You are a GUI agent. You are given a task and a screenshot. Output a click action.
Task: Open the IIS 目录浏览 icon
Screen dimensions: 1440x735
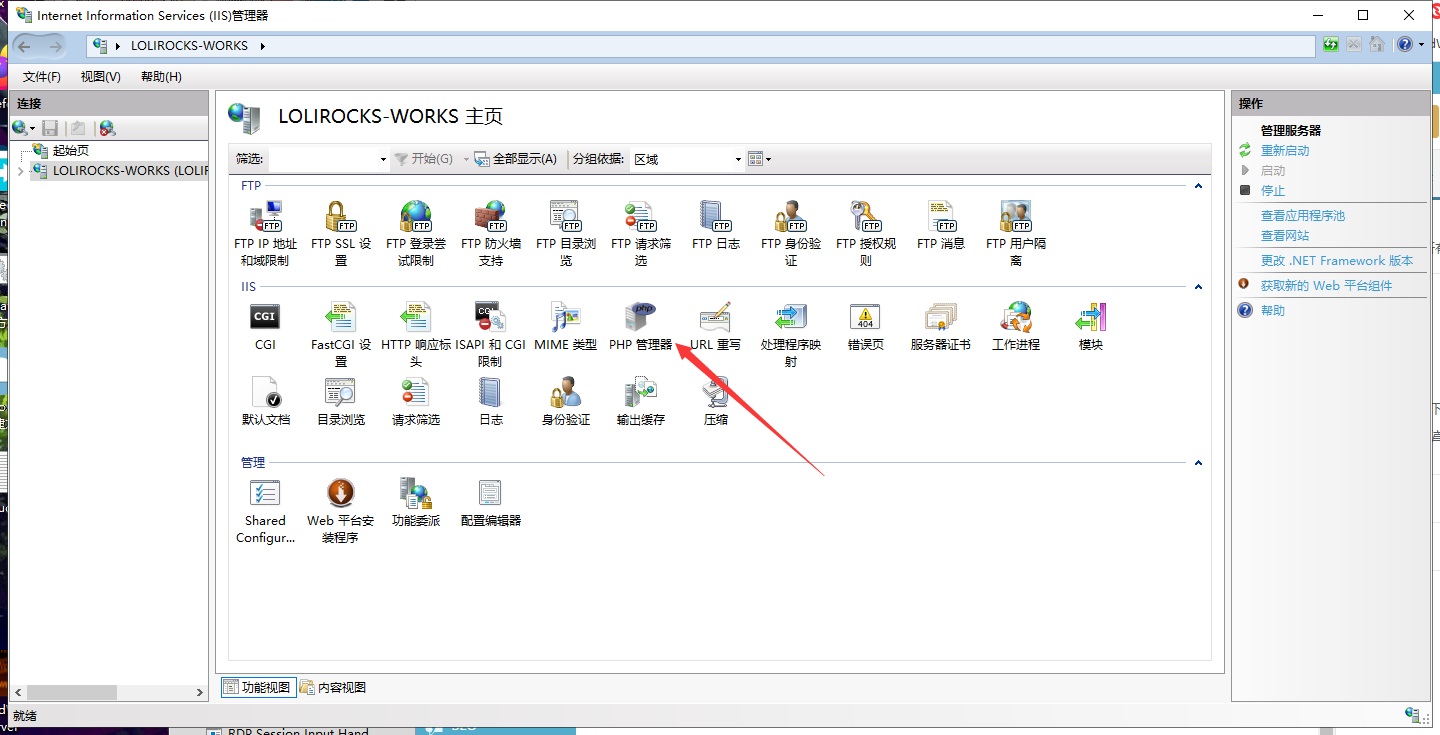pyautogui.click(x=341, y=401)
